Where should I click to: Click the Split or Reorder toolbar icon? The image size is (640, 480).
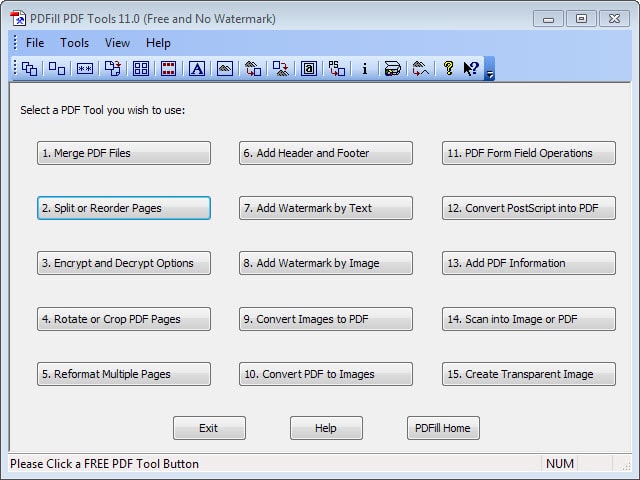pyautogui.click(x=57, y=69)
